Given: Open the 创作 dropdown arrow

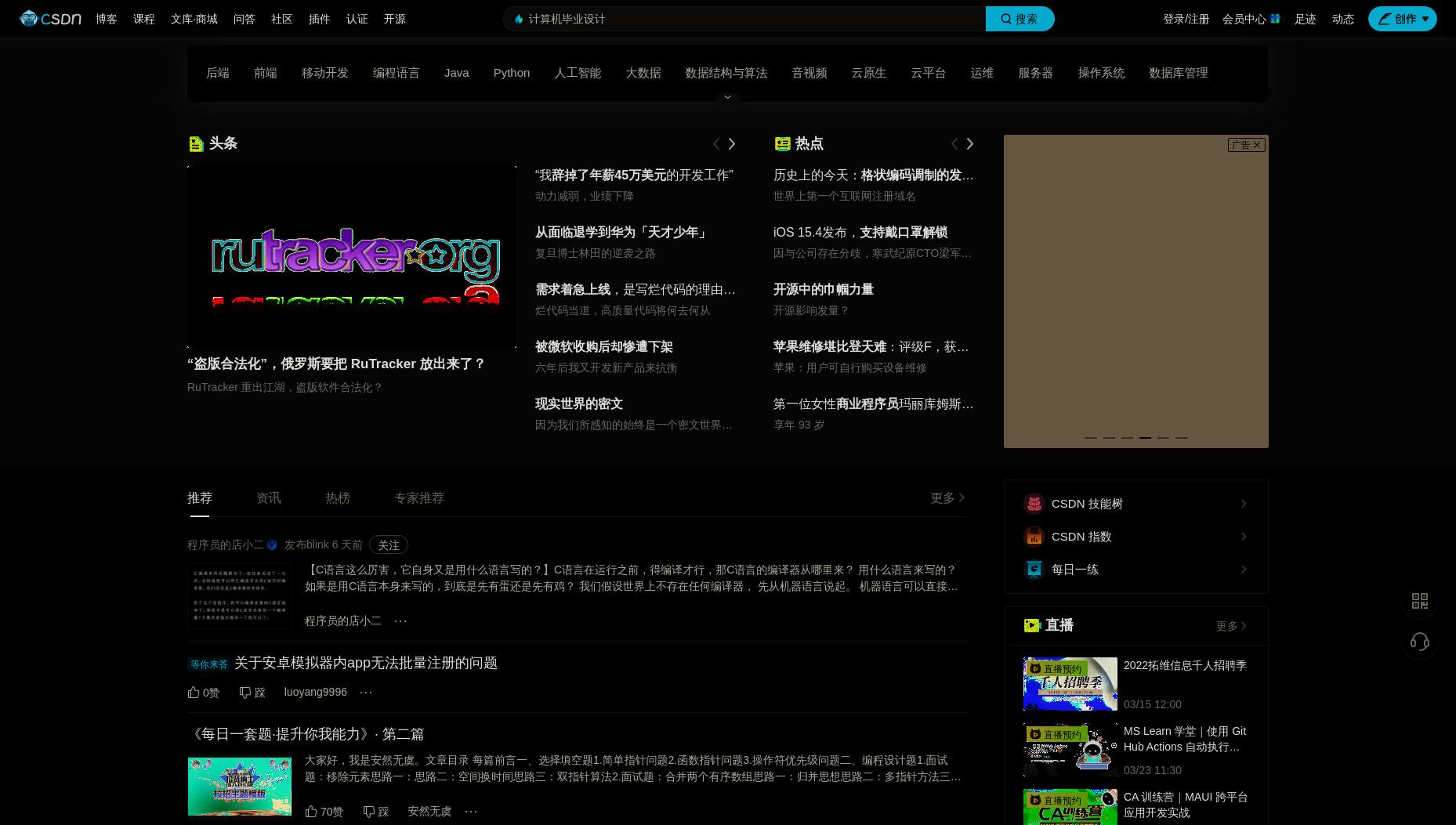Looking at the screenshot, I should coord(1425,19).
